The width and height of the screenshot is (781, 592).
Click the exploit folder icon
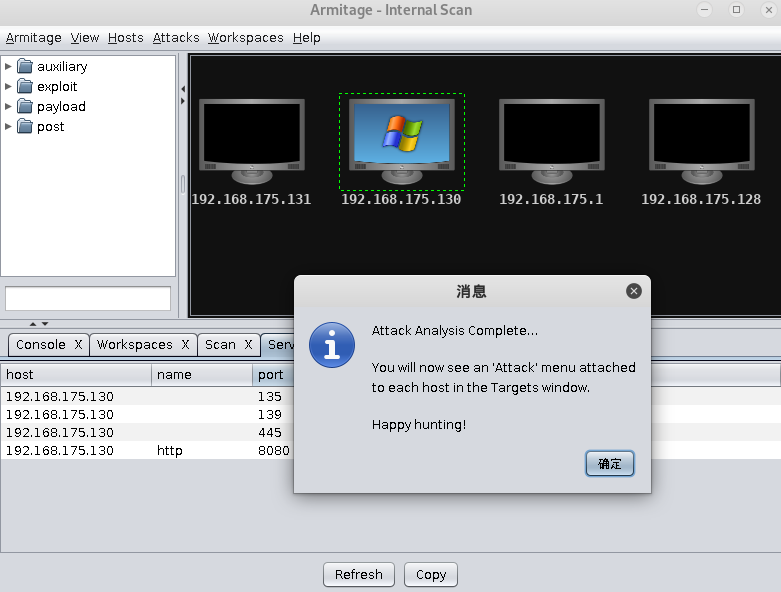[x=25, y=86]
